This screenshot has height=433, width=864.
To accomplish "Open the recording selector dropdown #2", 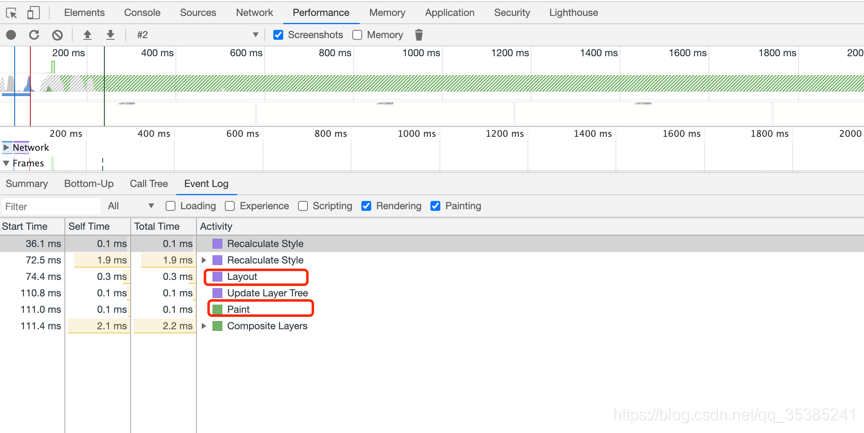I will coord(197,35).
